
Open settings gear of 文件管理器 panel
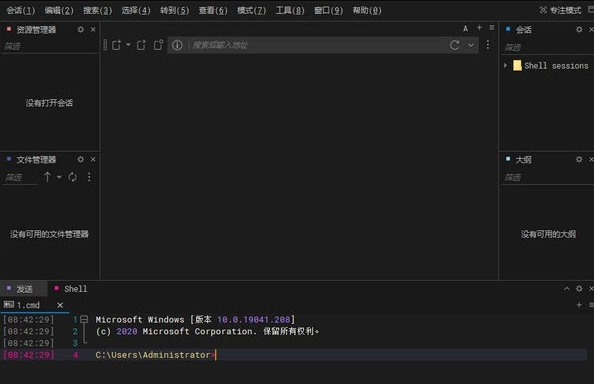click(x=81, y=159)
